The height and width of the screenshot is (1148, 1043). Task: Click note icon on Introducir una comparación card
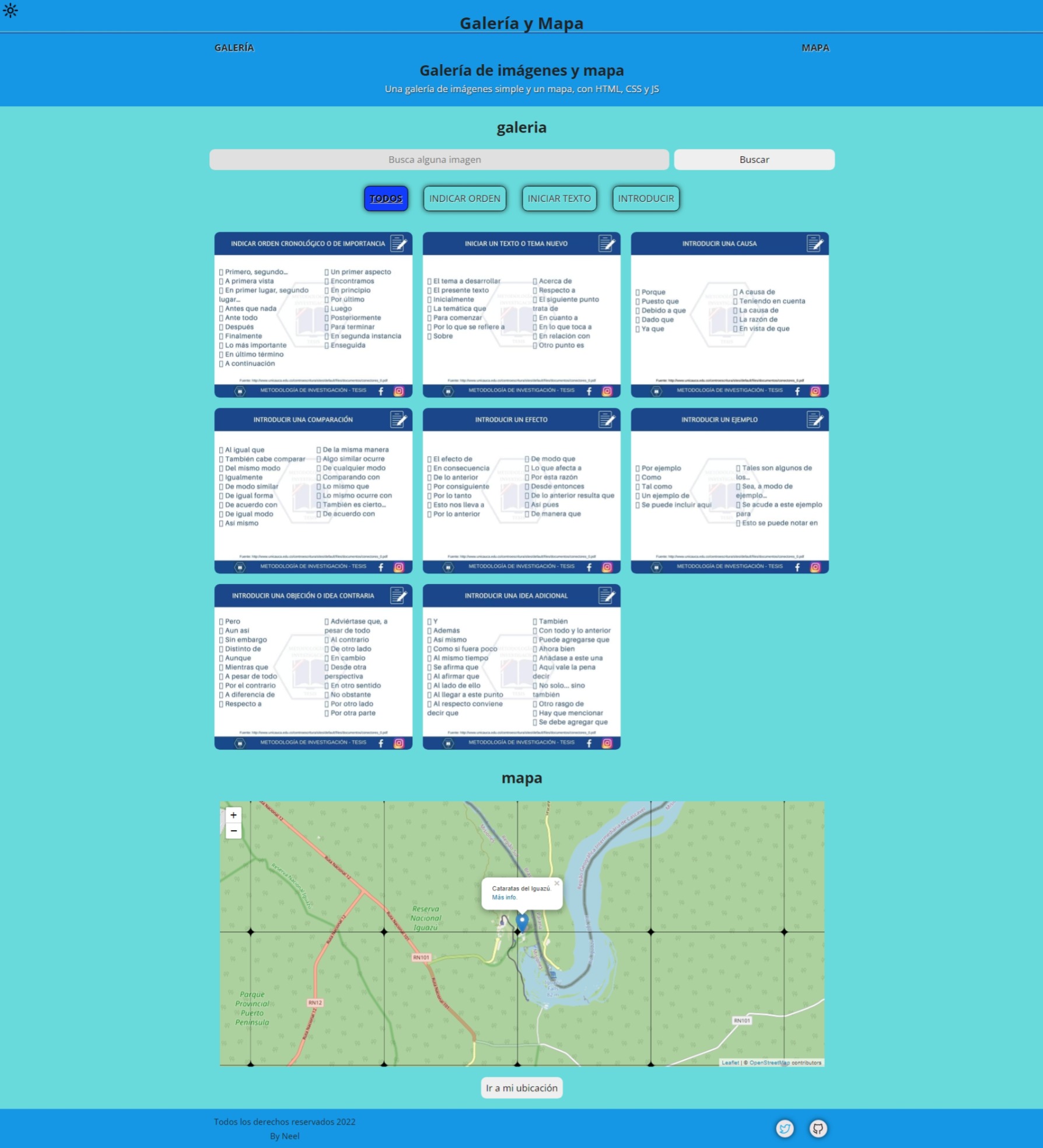[x=398, y=419]
